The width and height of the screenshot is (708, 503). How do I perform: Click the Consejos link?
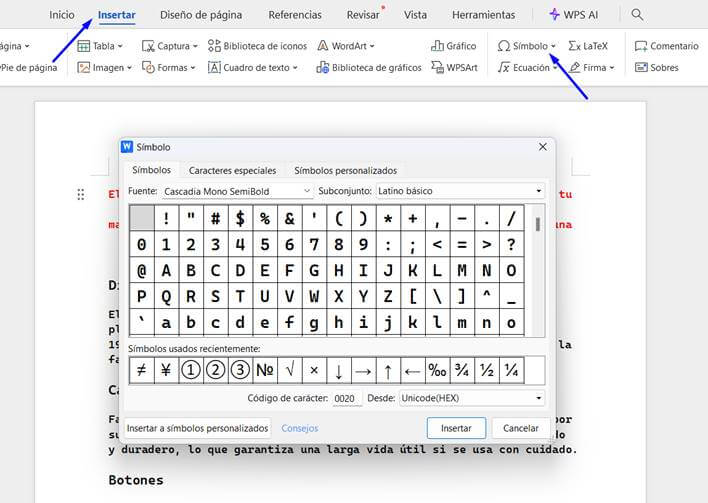point(300,428)
